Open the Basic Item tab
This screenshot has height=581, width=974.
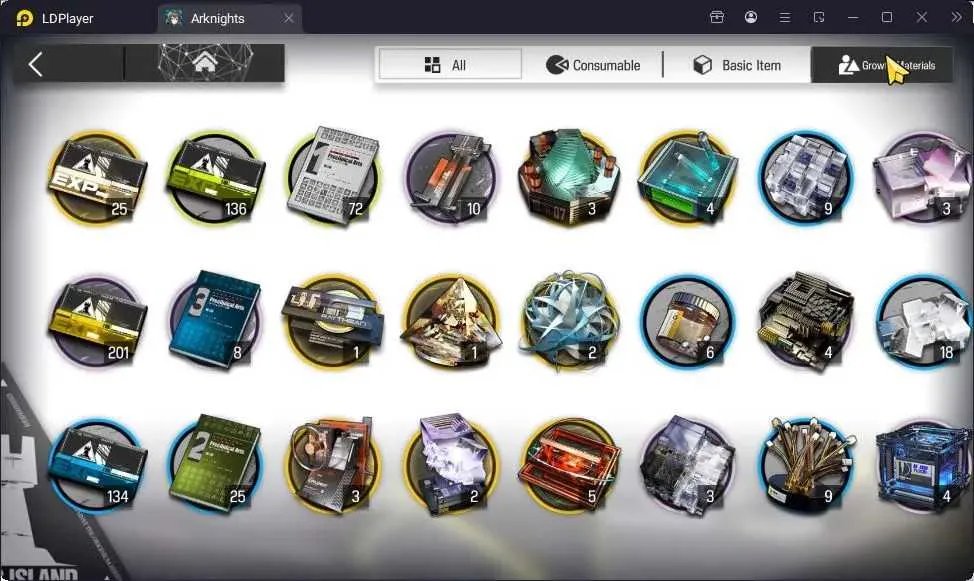click(x=737, y=65)
